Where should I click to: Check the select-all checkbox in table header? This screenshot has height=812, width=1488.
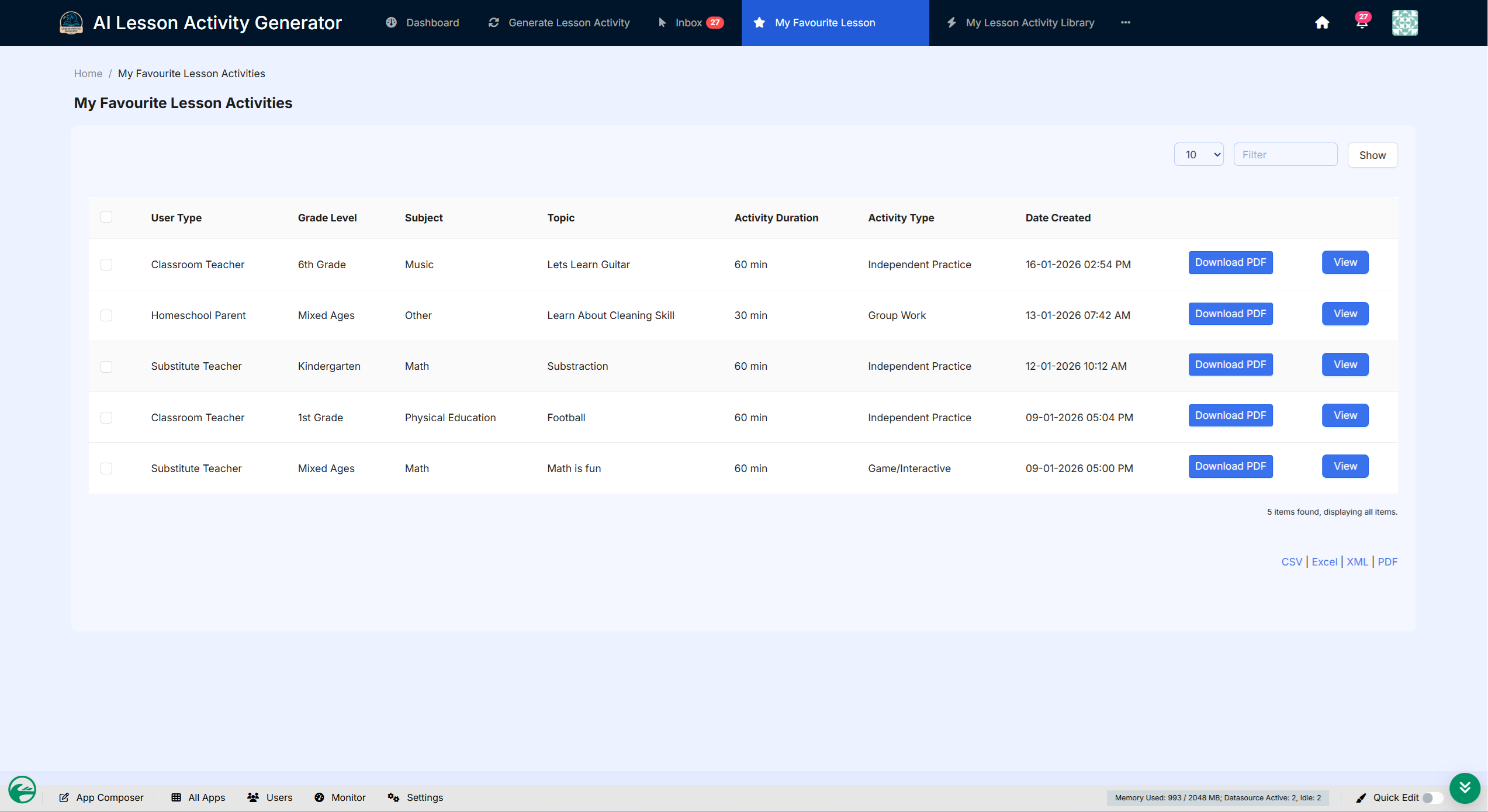click(106, 217)
